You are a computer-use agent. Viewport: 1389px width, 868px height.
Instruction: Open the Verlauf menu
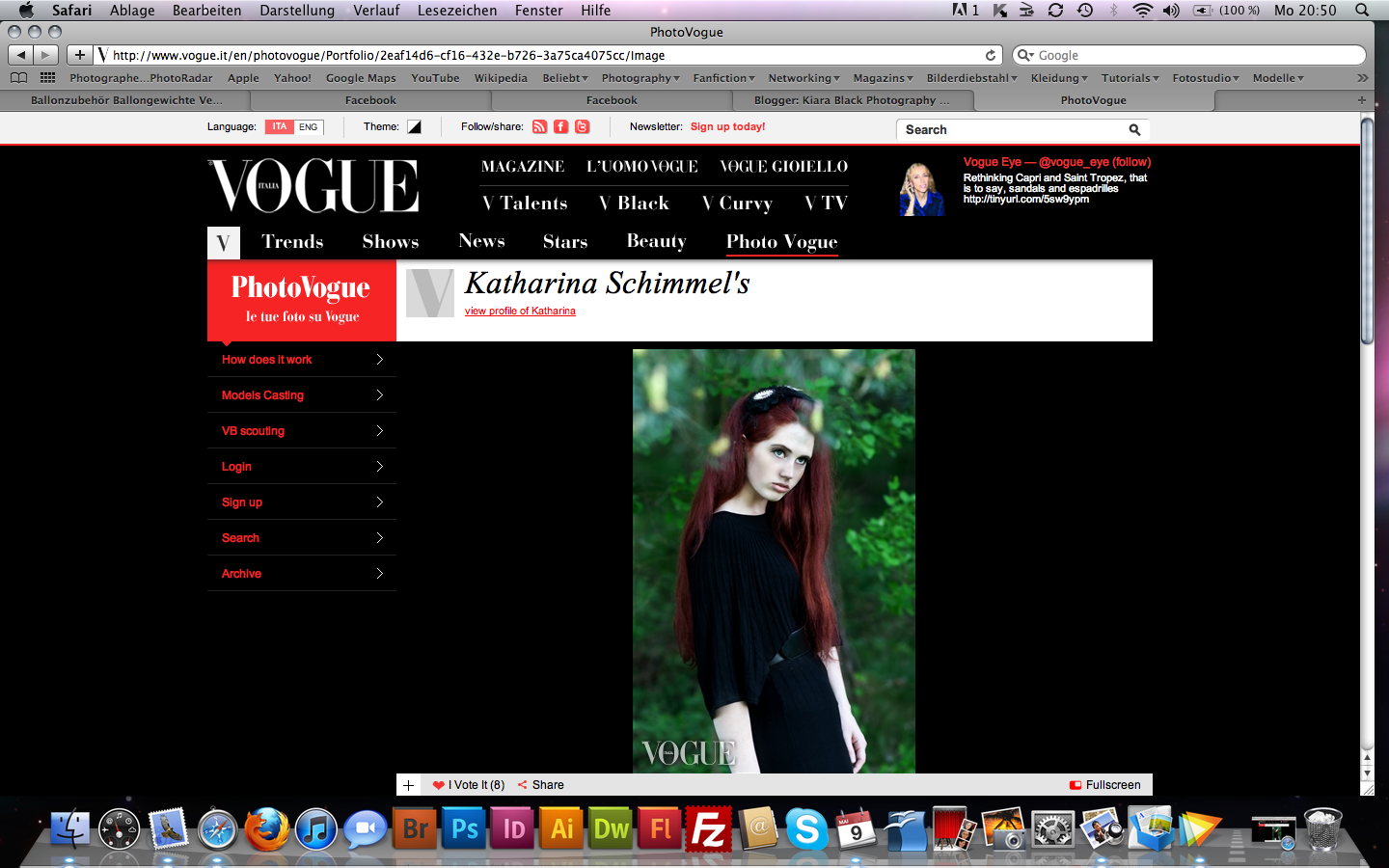376,10
